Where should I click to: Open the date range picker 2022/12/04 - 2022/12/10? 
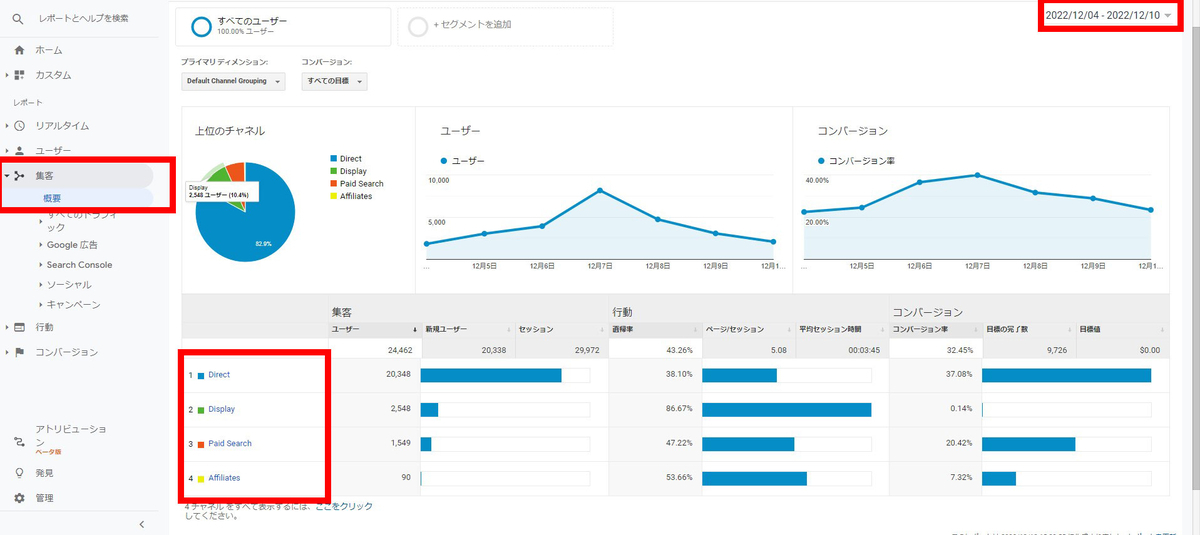(x=1109, y=15)
